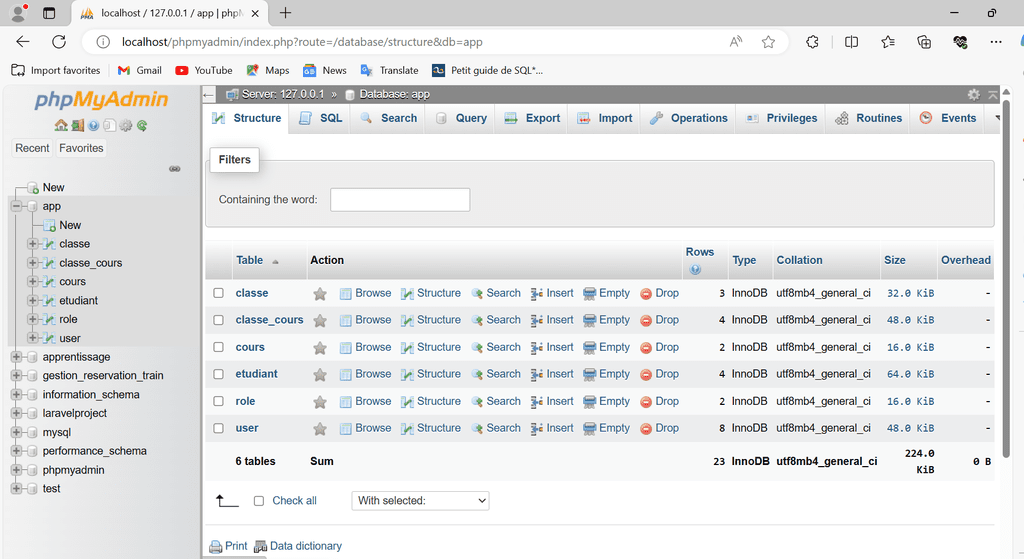The width and height of the screenshot is (1024, 559).
Task: Open the Search tab in top menu
Action: [389, 118]
